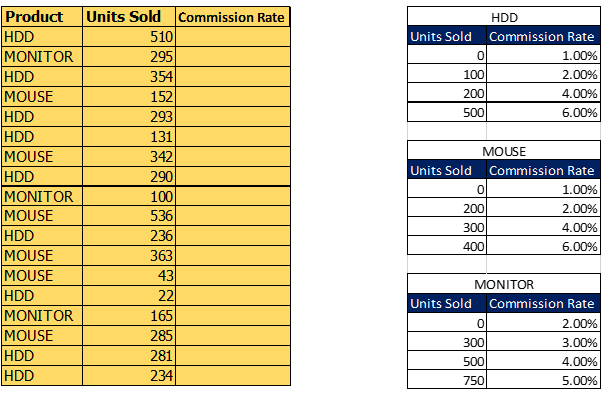
Task: Click the cell showing 22 units
Action: 129,296
